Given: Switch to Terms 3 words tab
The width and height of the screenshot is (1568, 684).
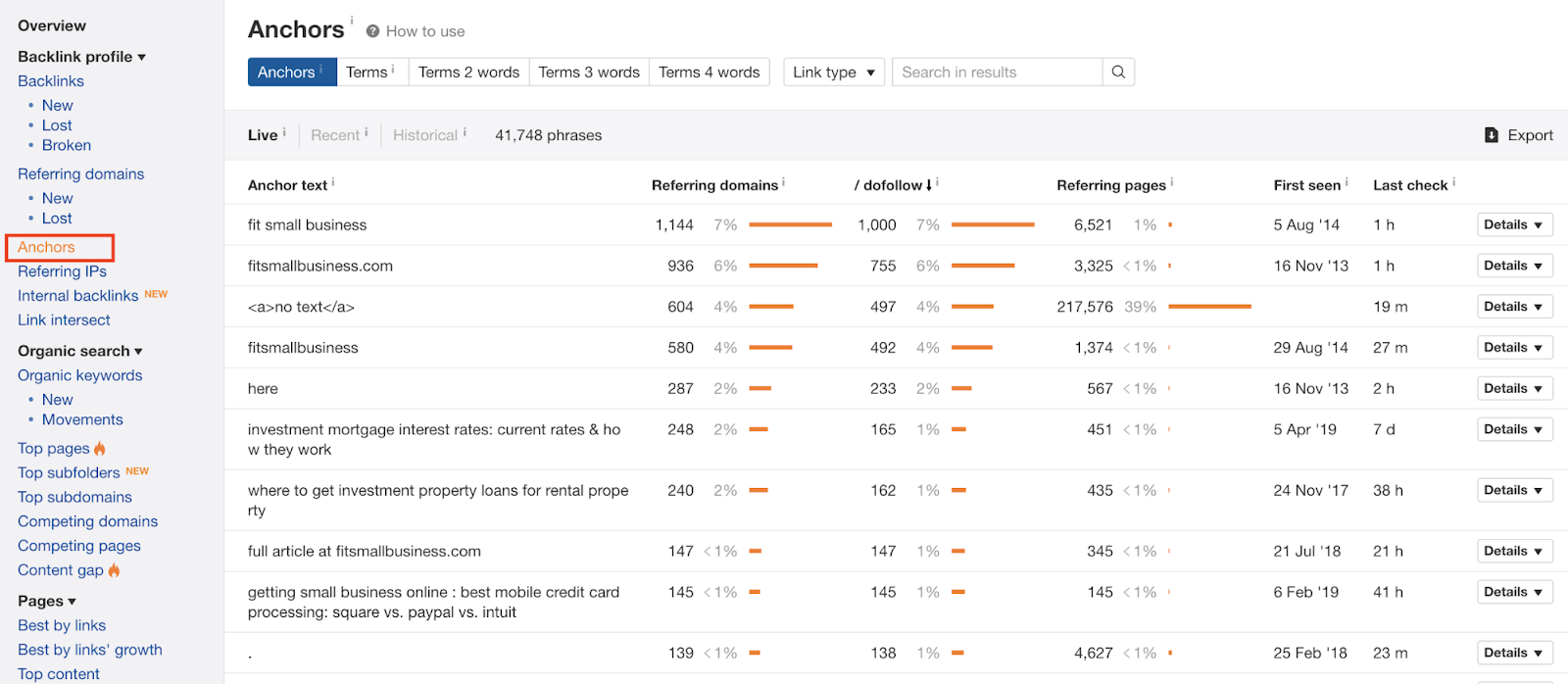Looking at the screenshot, I should [x=589, y=72].
